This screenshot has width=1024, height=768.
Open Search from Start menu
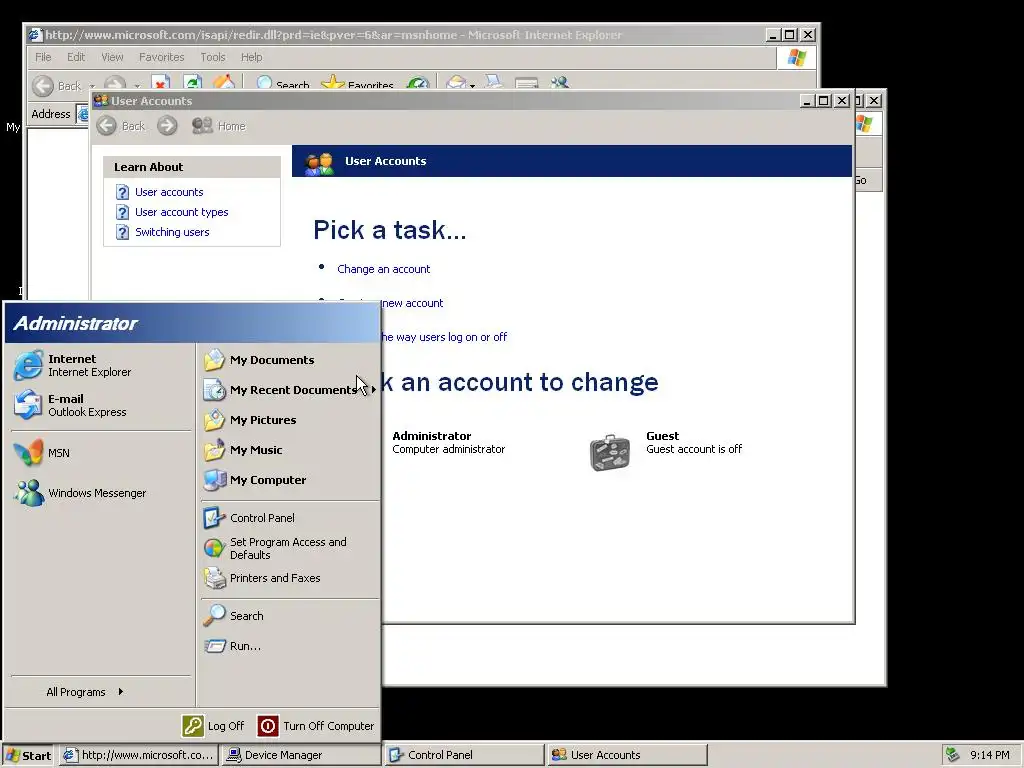[289, 616]
